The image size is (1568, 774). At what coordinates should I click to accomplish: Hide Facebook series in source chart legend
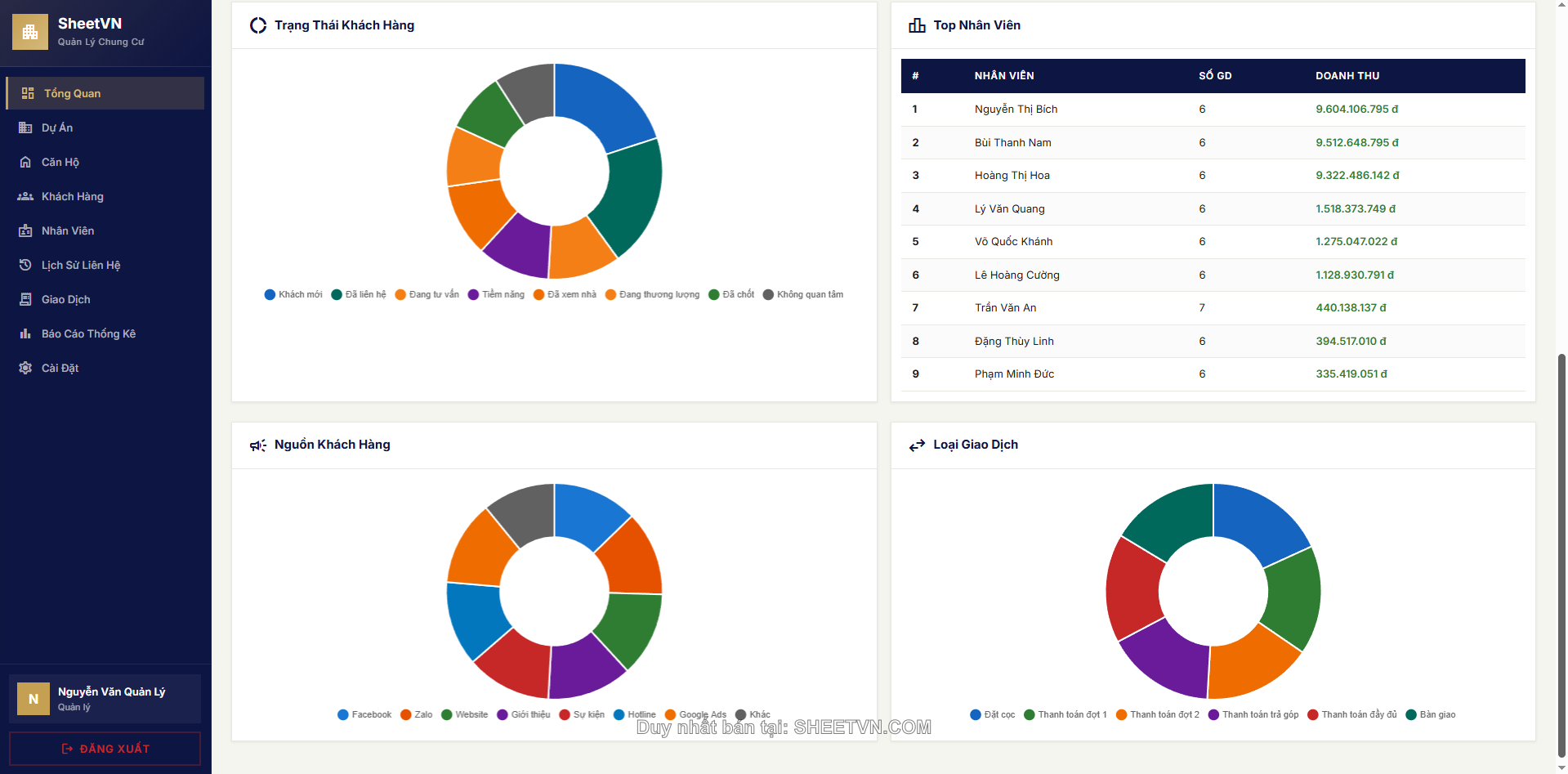pyautogui.click(x=364, y=714)
